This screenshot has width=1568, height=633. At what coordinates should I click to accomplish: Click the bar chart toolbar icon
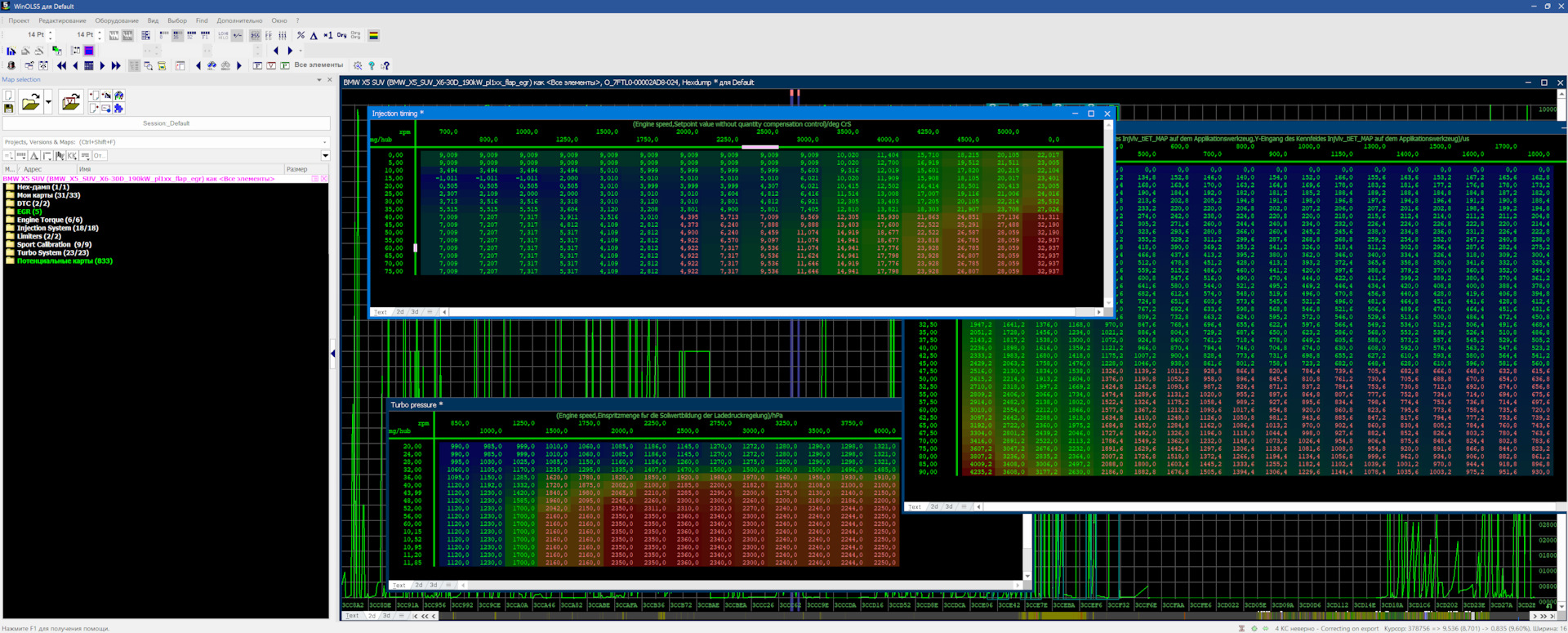click(x=11, y=51)
